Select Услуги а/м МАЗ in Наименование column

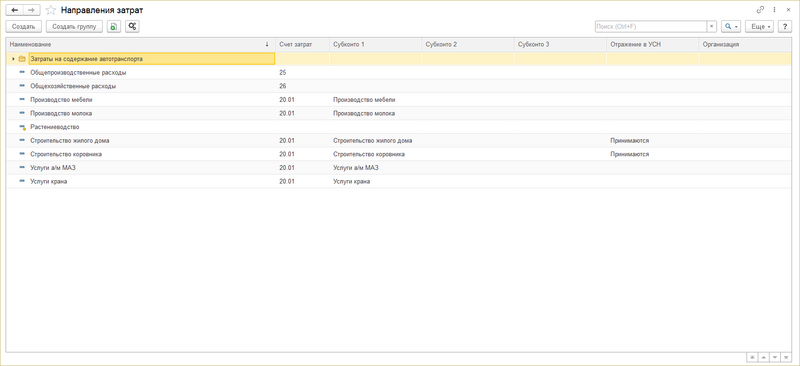53,167
